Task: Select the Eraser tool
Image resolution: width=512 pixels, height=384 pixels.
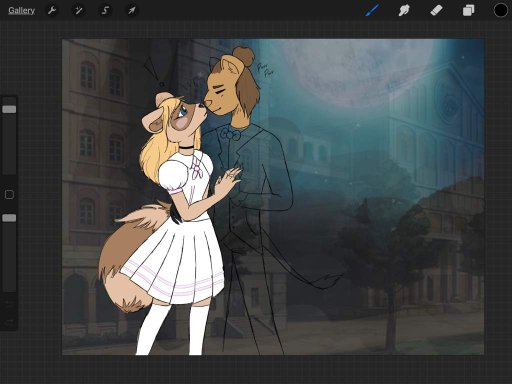Action: (436, 10)
